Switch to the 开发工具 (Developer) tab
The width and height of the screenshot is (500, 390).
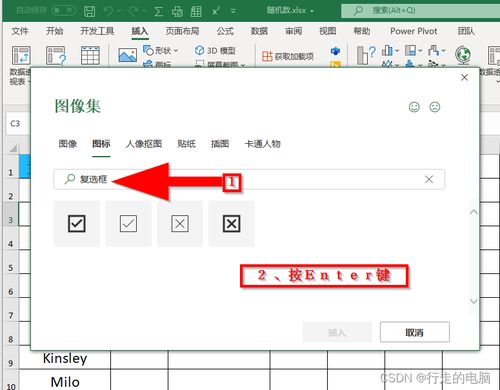pos(97,31)
